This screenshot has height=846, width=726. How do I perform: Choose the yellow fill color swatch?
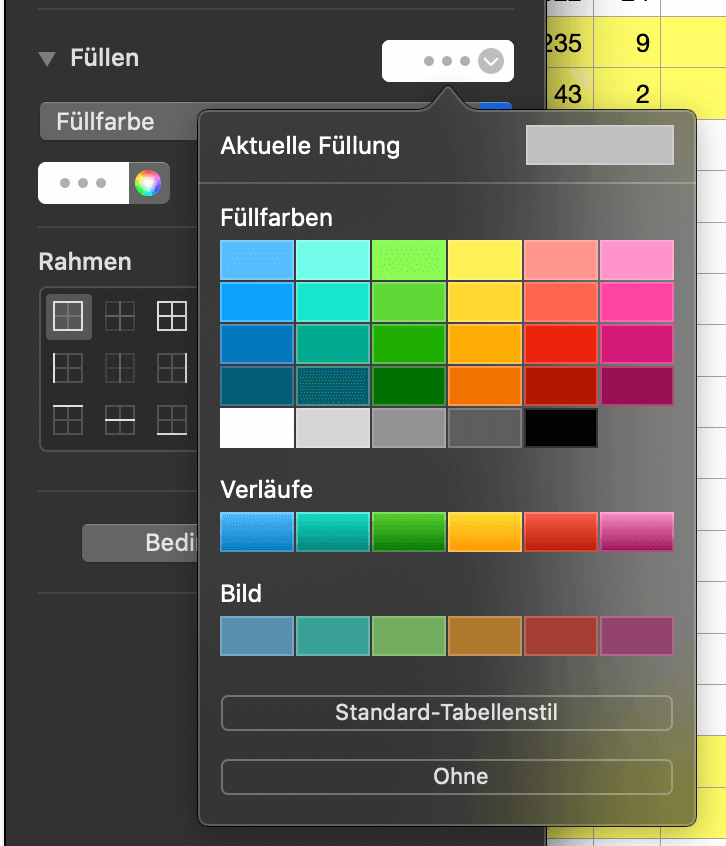tap(485, 260)
